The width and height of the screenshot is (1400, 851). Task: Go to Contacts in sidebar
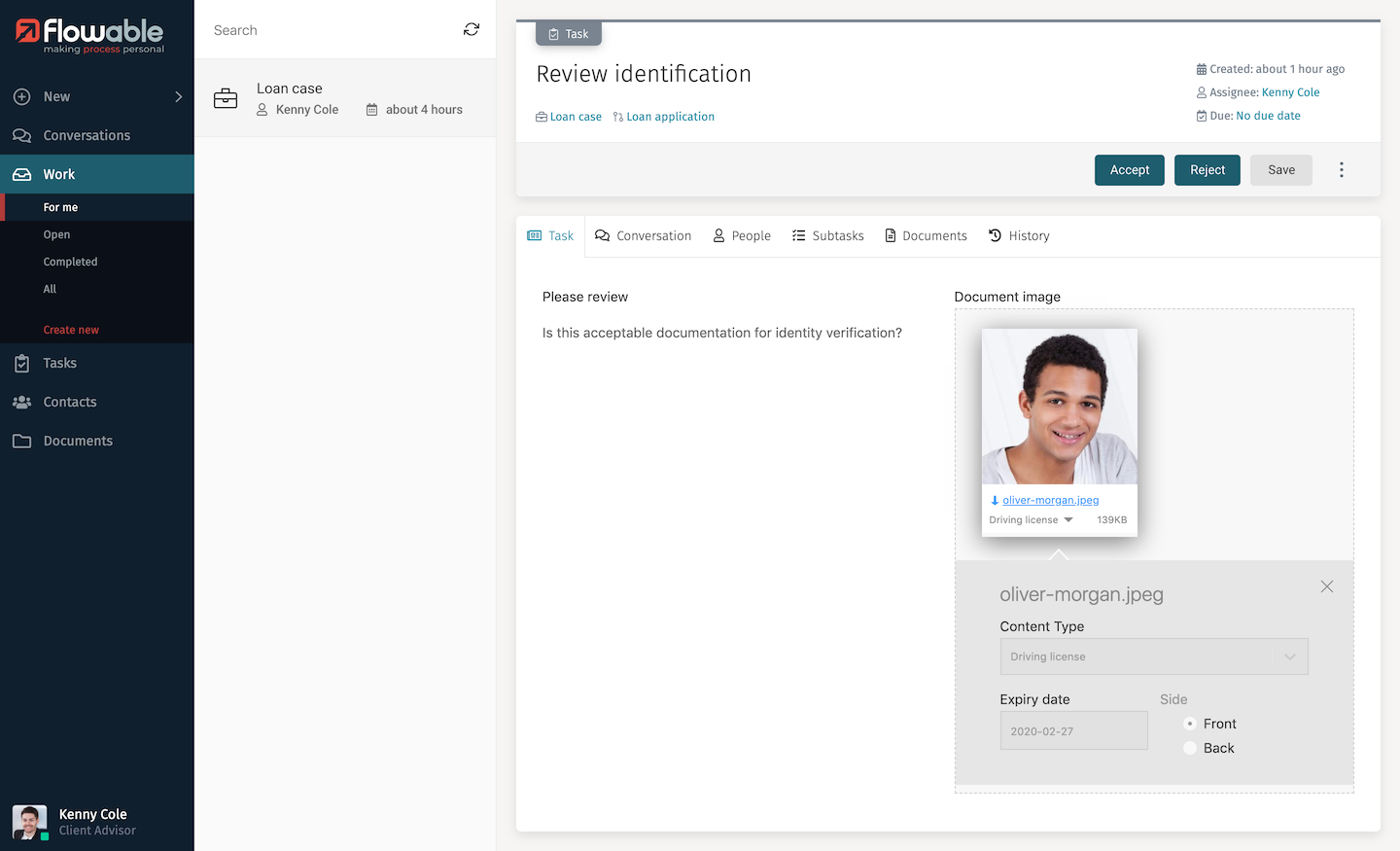click(69, 402)
